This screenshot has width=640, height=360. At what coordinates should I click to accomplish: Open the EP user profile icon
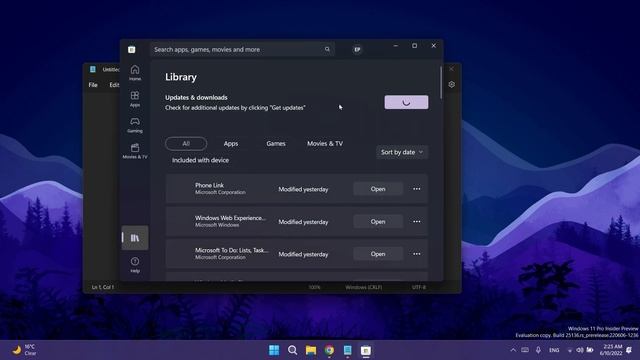[x=357, y=49]
